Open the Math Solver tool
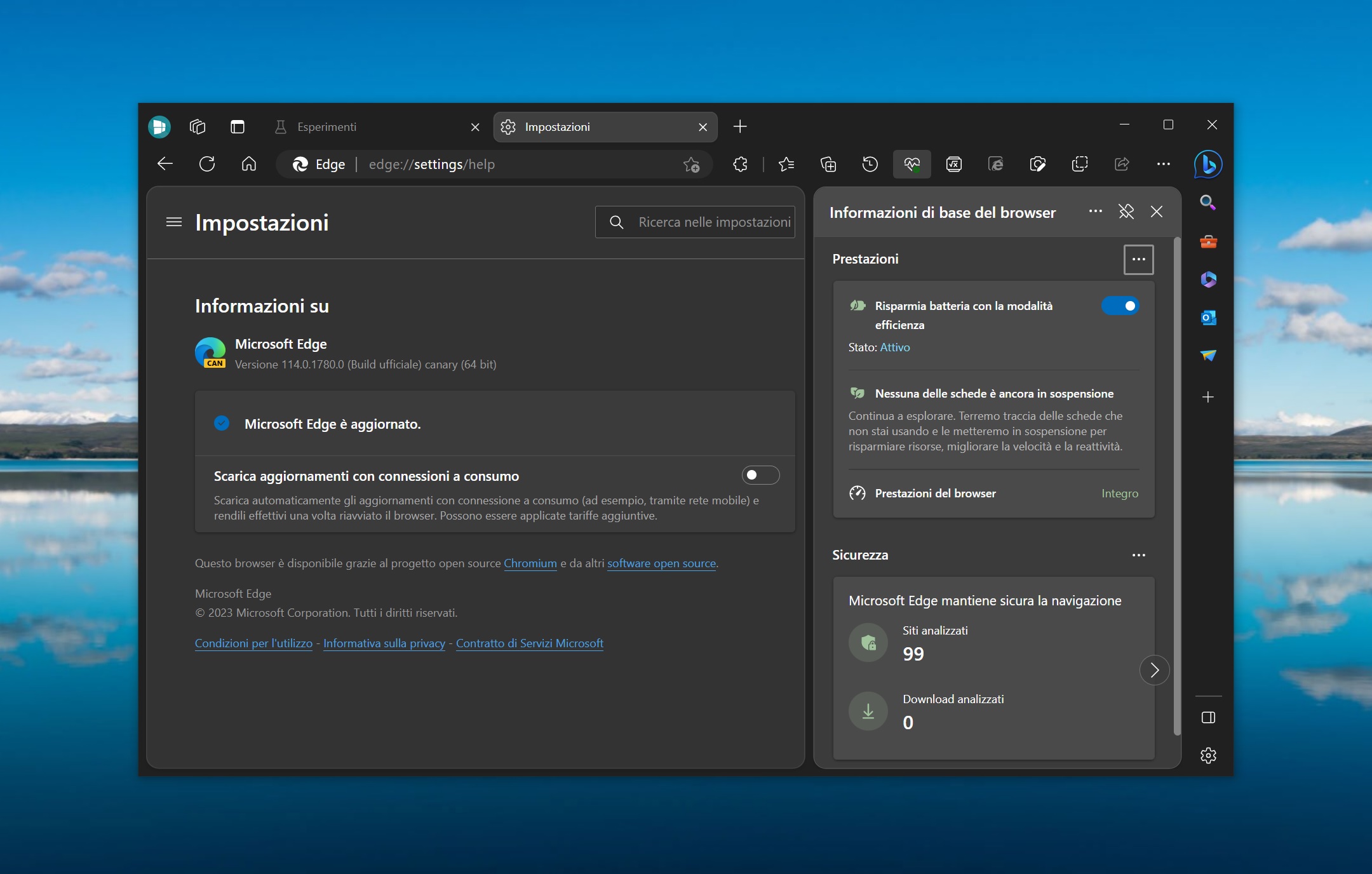 click(x=954, y=165)
